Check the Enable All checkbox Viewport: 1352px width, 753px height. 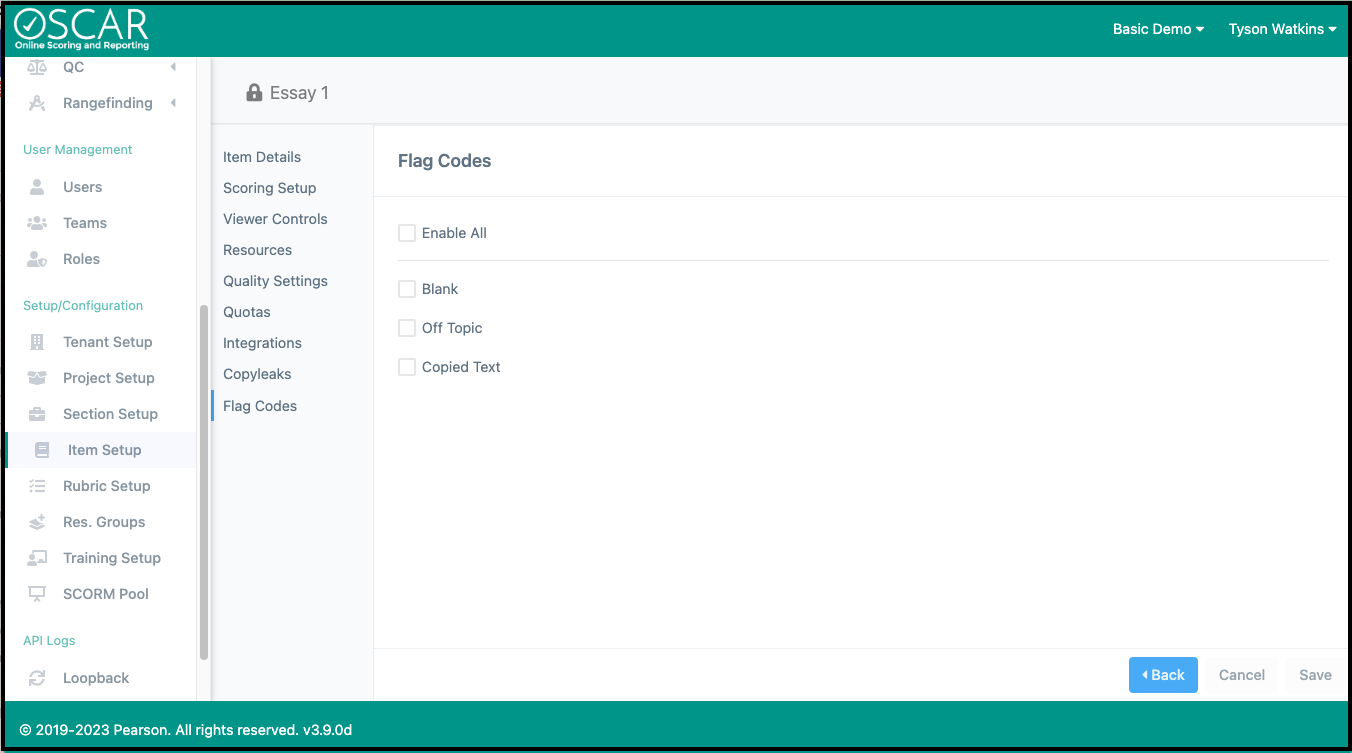tap(407, 233)
